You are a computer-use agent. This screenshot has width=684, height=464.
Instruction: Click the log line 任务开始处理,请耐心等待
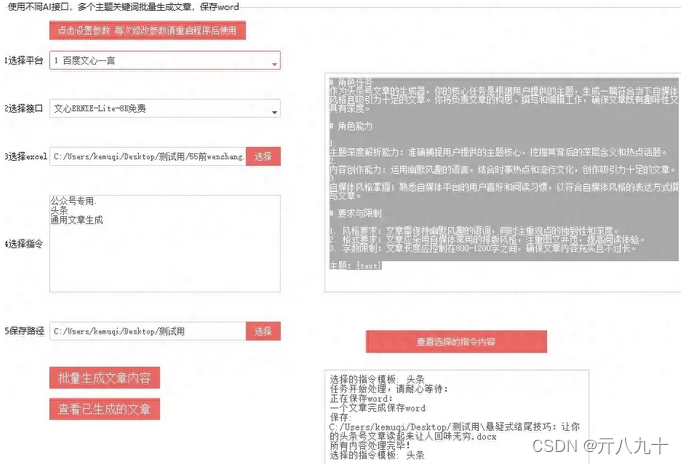click(x=389, y=389)
